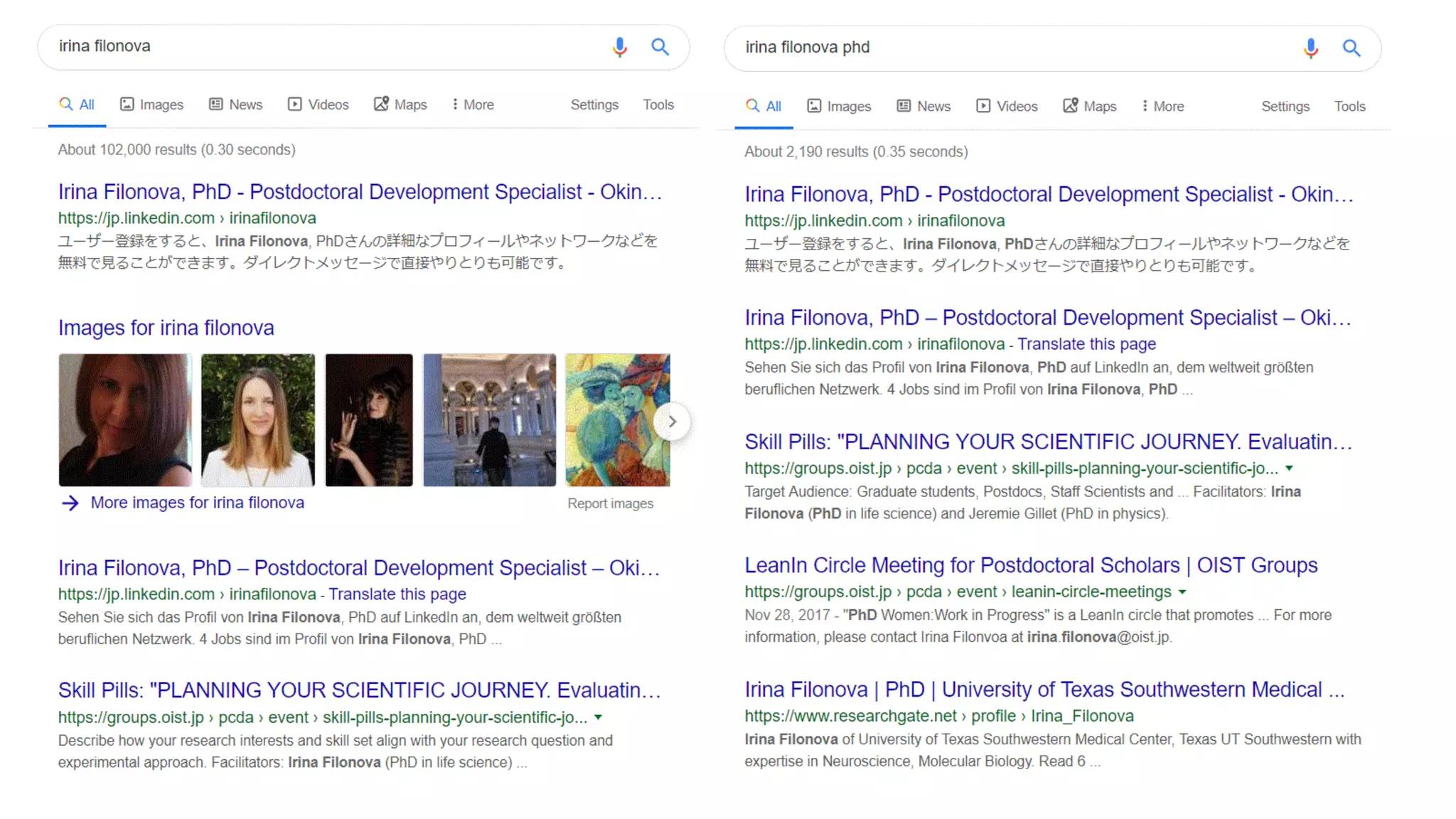Click Translate this page in left results
Viewport: 1456px width, 819px height.
click(x=397, y=594)
